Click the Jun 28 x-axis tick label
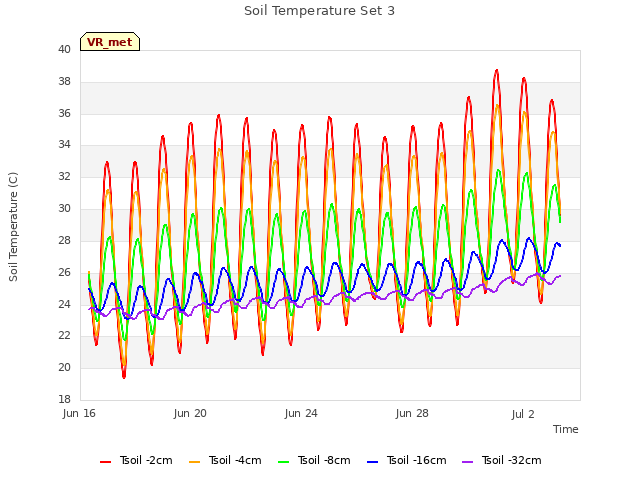This screenshot has height=480, width=640. (x=412, y=413)
